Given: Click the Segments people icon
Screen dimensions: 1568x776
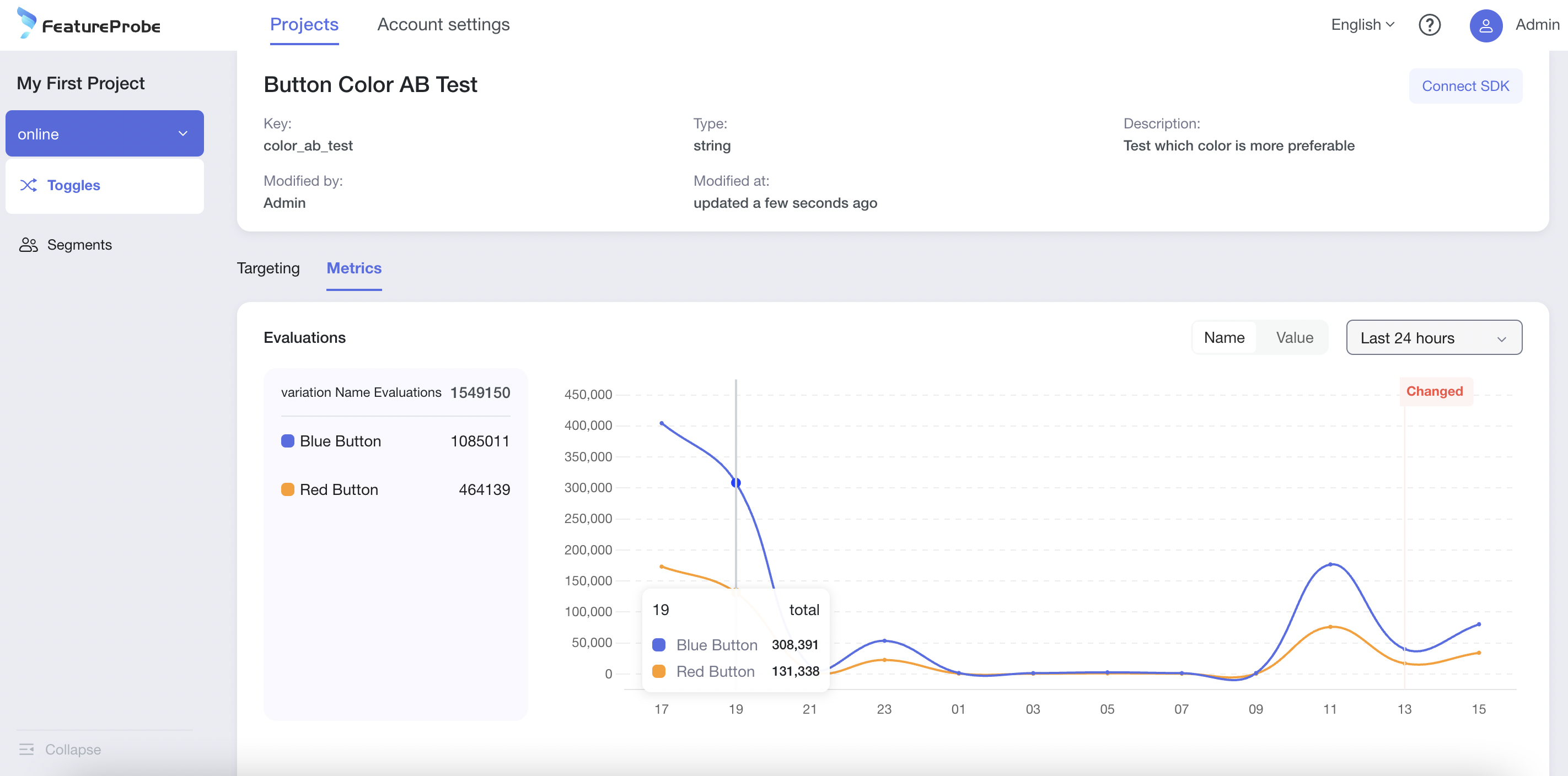Looking at the screenshot, I should tap(29, 245).
